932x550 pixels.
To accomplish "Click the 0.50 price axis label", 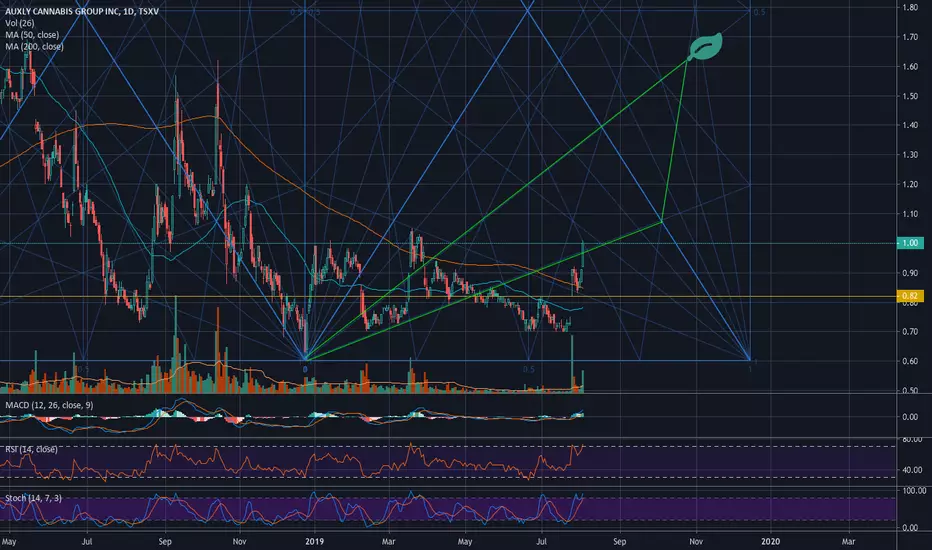I will pos(910,390).
